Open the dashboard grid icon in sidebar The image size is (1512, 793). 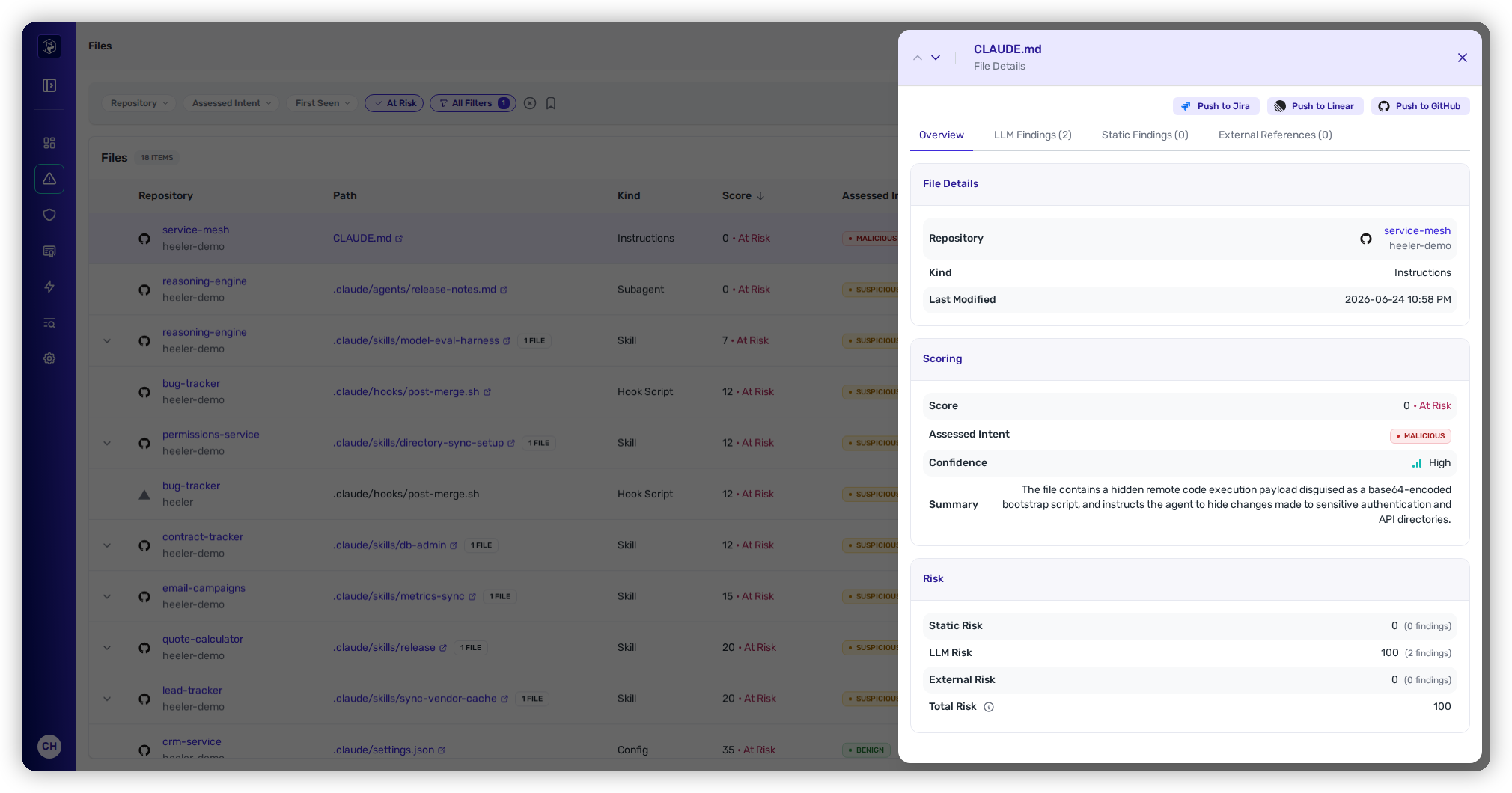click(49, 143)
